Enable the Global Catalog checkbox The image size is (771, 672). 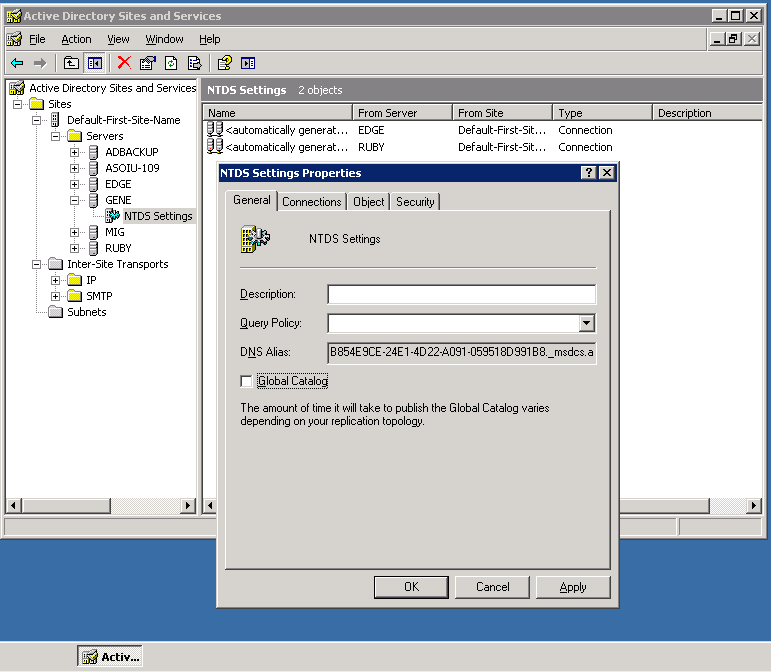click(246, 381)
